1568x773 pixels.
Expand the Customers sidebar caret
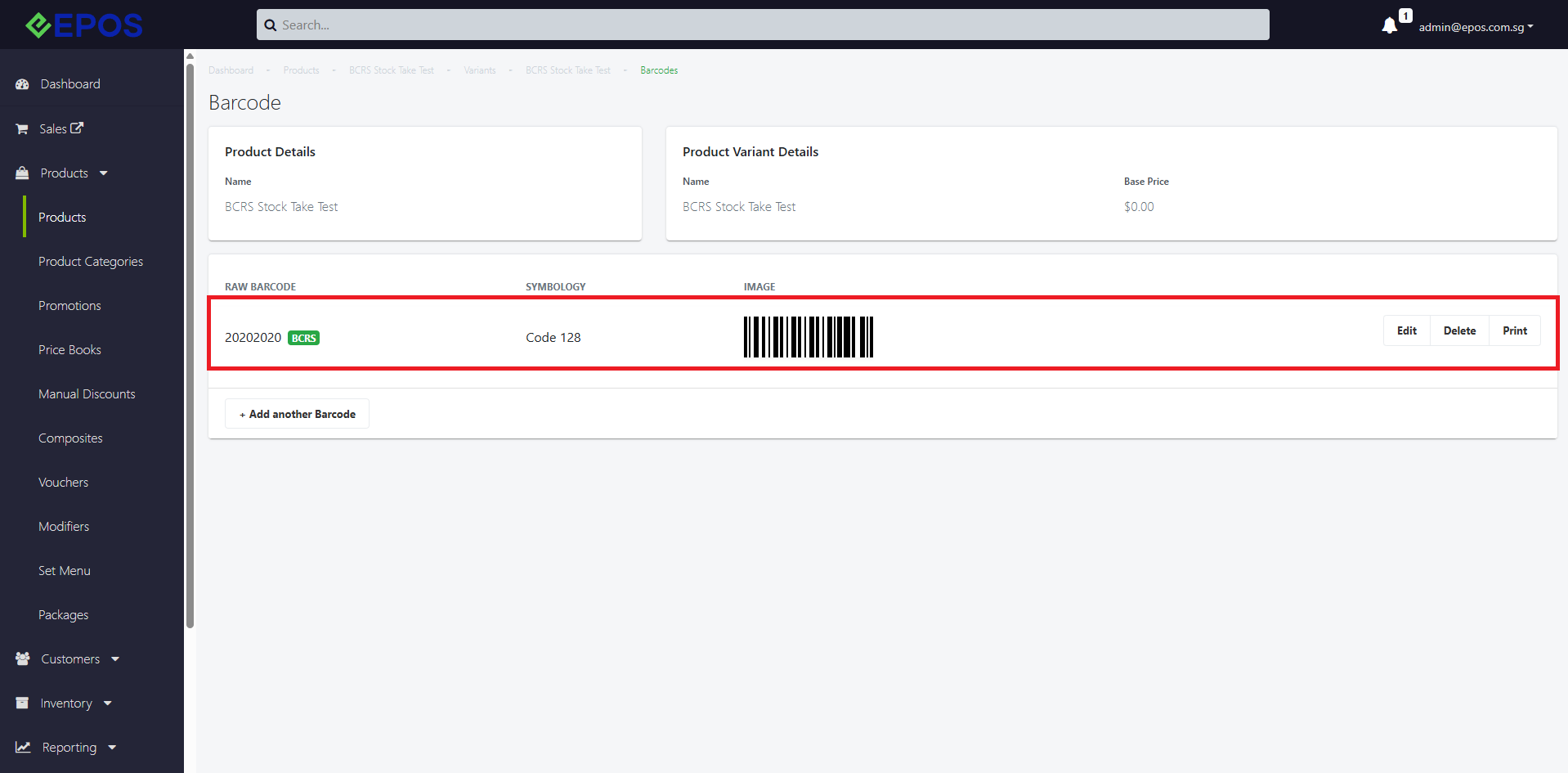(x=115, y=659)
